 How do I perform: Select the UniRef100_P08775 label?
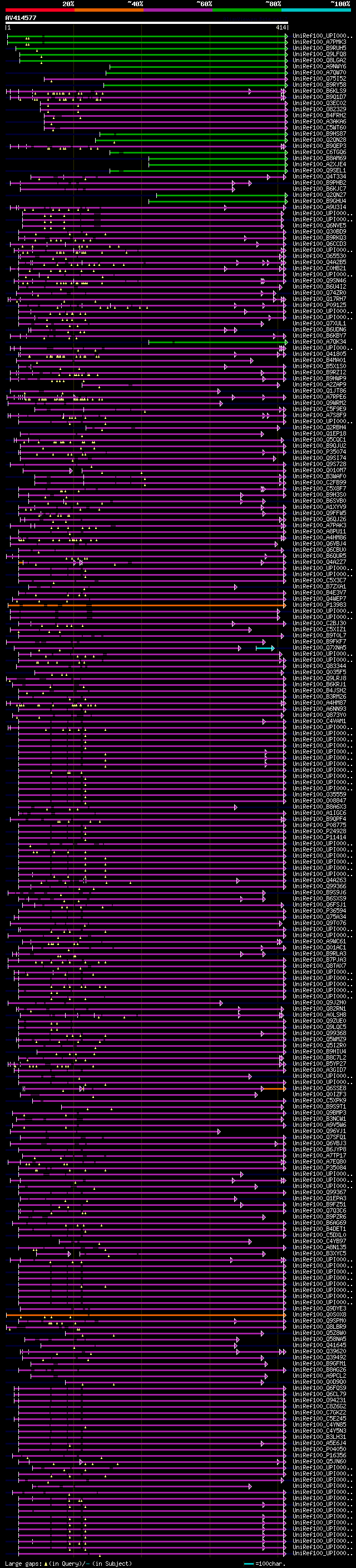319,825
